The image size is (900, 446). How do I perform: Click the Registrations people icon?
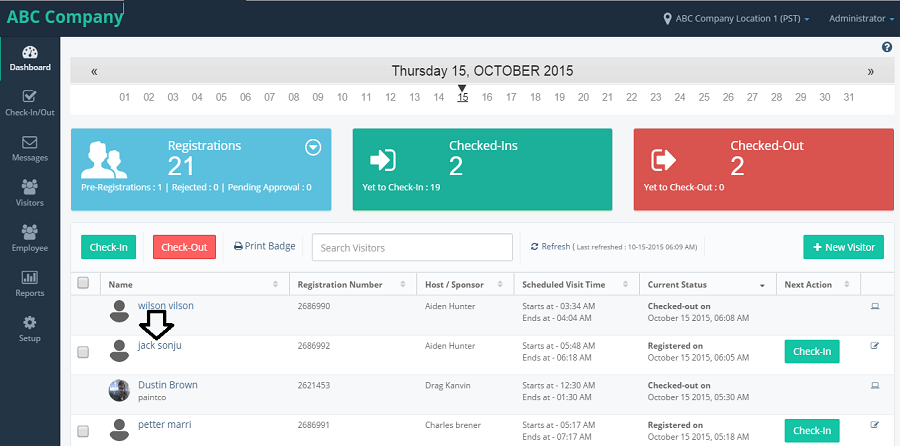(x=104, y=160)
